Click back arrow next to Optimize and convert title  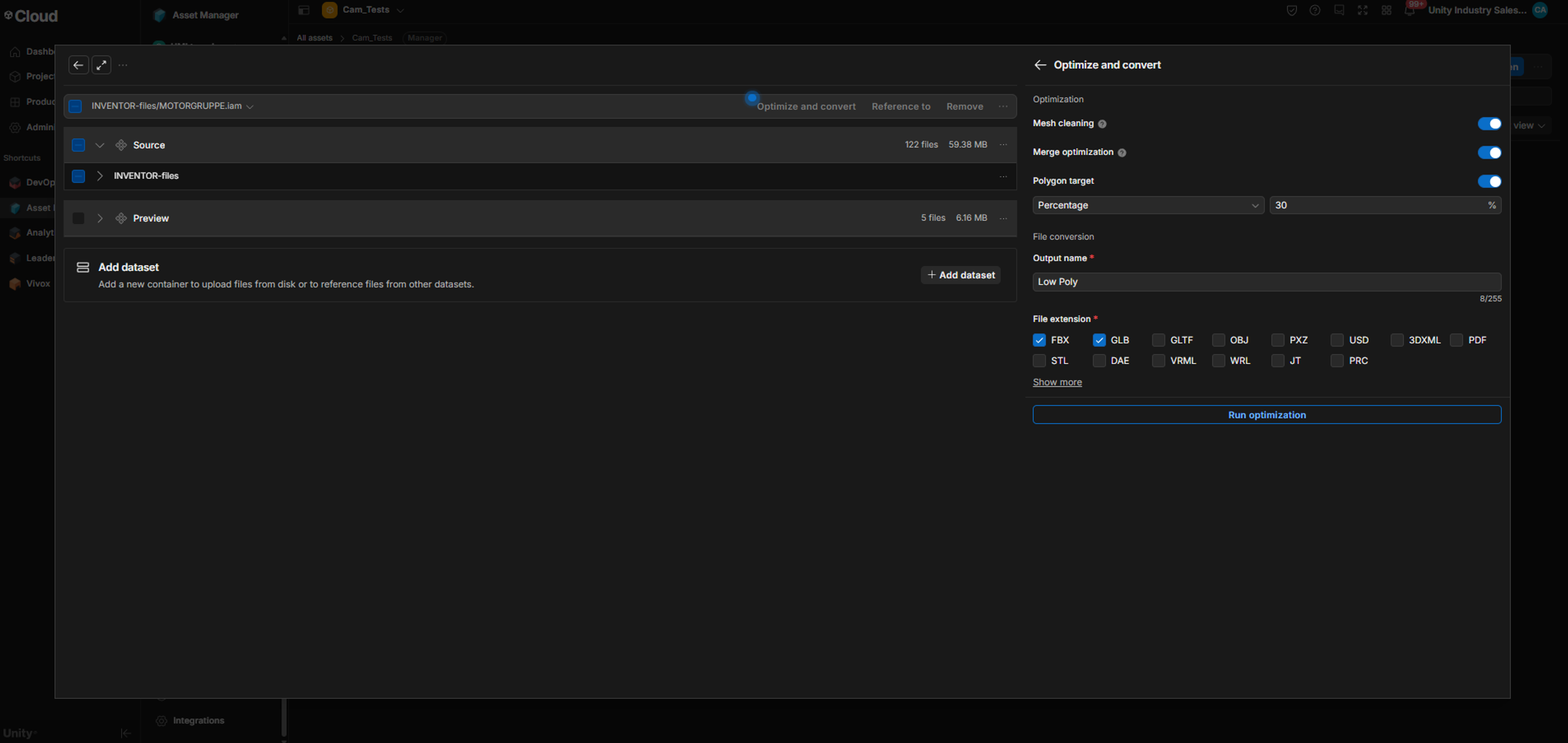coord(1040,65)
